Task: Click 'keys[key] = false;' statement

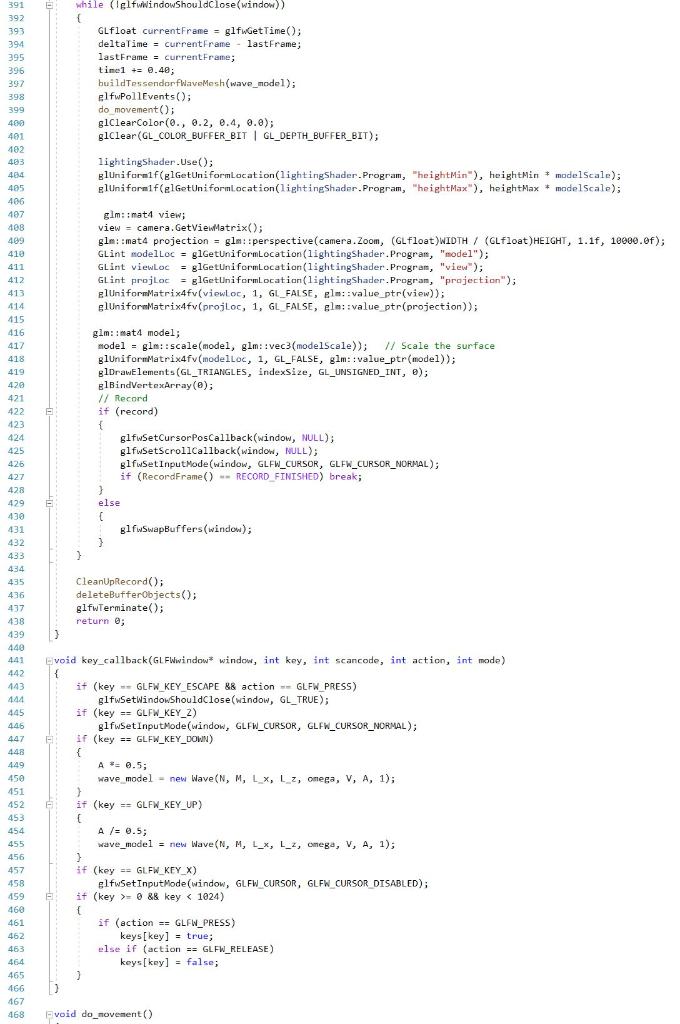Action: [169, 962]
